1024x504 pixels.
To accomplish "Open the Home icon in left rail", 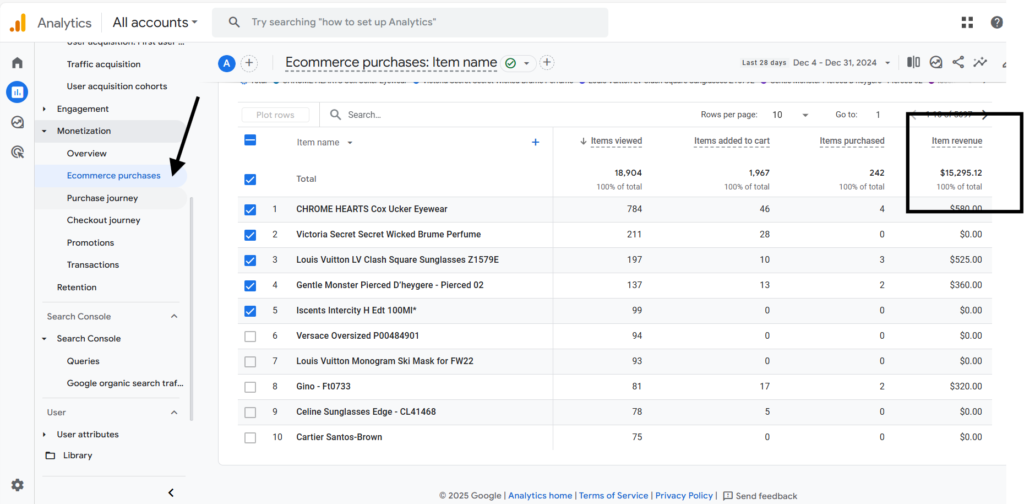I will (x=18, y=63).
